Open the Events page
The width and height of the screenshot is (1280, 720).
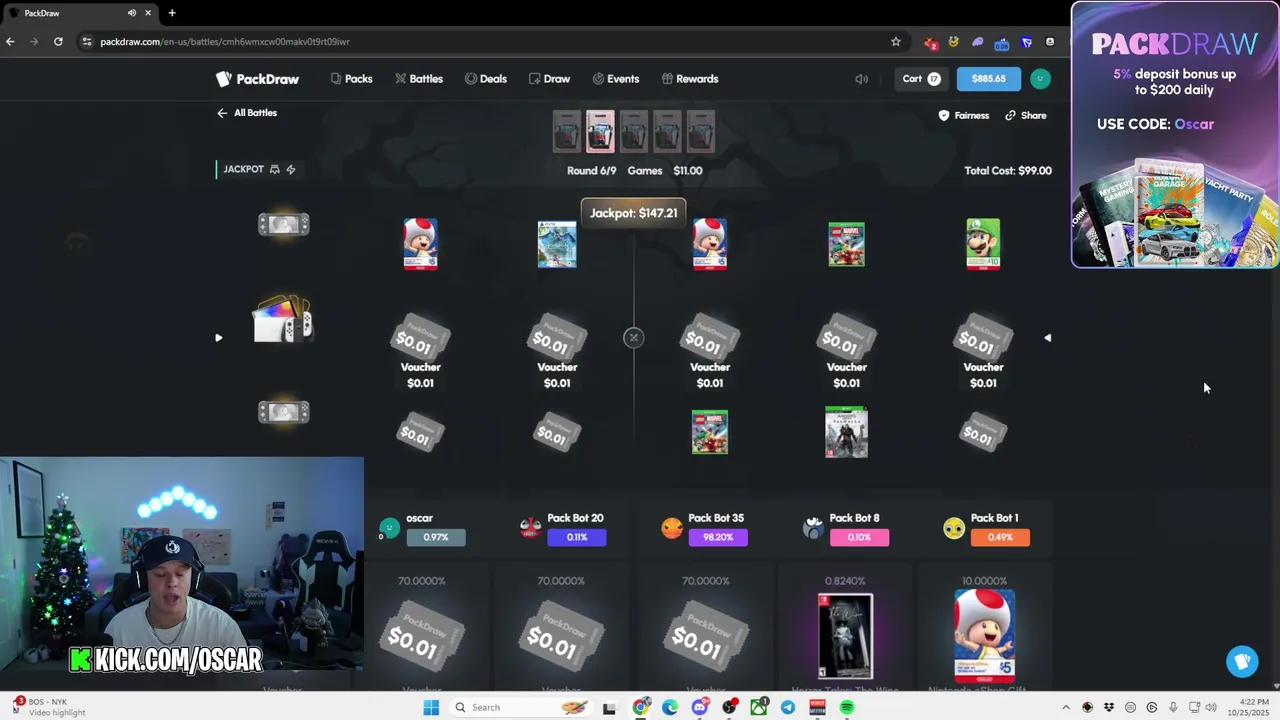(x=615, y=79)
